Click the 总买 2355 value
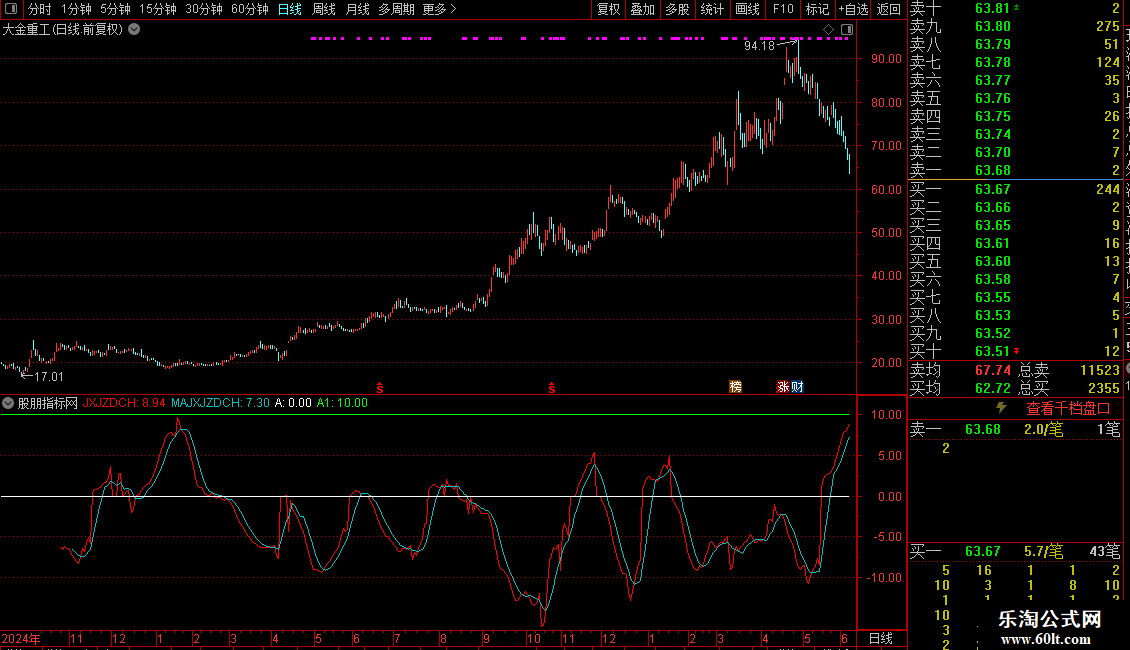This screenshot has height=650, width=1130. (1104, 388)
